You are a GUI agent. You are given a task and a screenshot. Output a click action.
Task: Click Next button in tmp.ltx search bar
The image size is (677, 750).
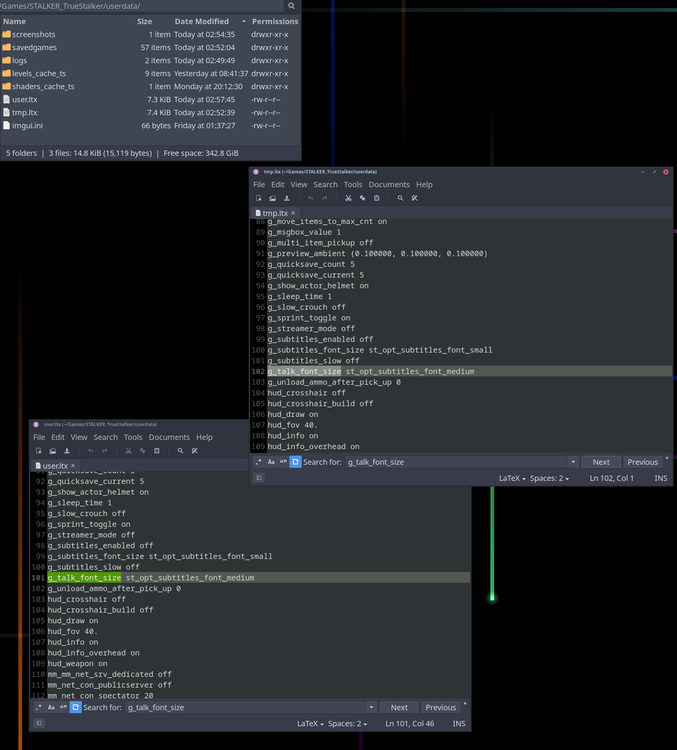click(601, 462)
